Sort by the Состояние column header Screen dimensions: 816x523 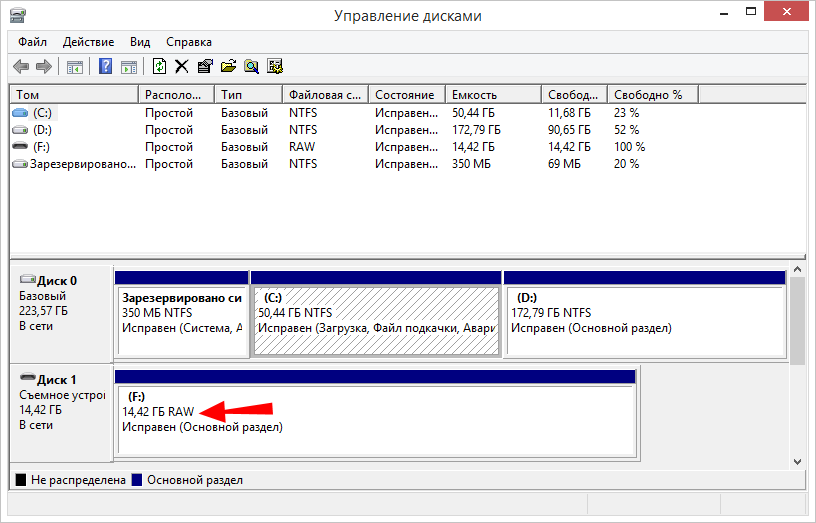(x=407, y=95)
